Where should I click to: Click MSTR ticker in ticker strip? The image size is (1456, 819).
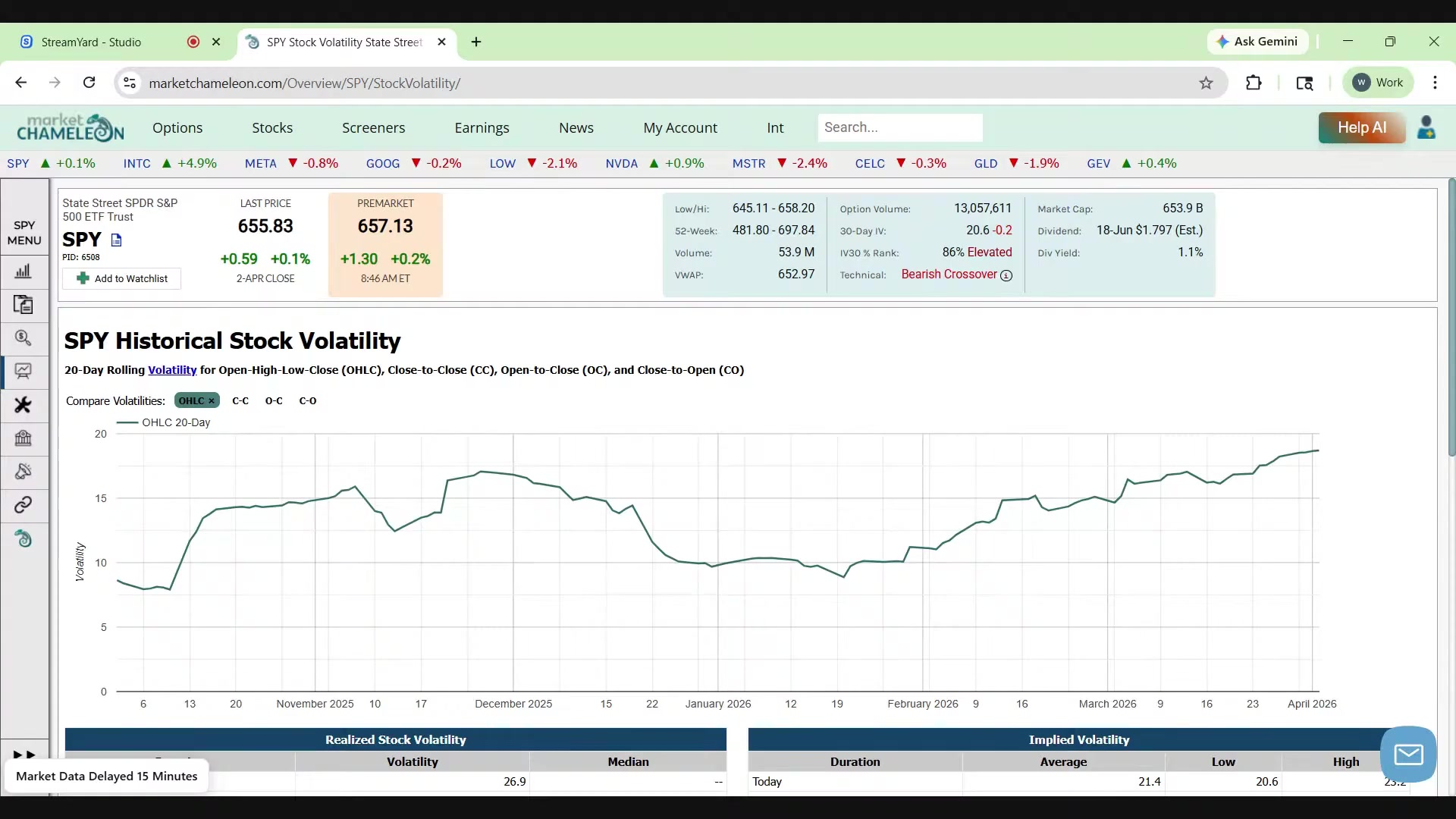pos(749,163)
